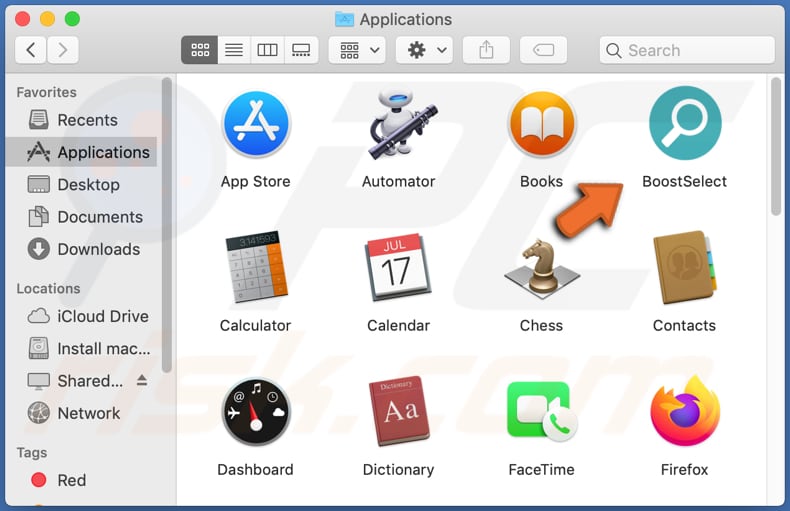
Task: Select the Calendar app icon
Action: tap(399, 267)
